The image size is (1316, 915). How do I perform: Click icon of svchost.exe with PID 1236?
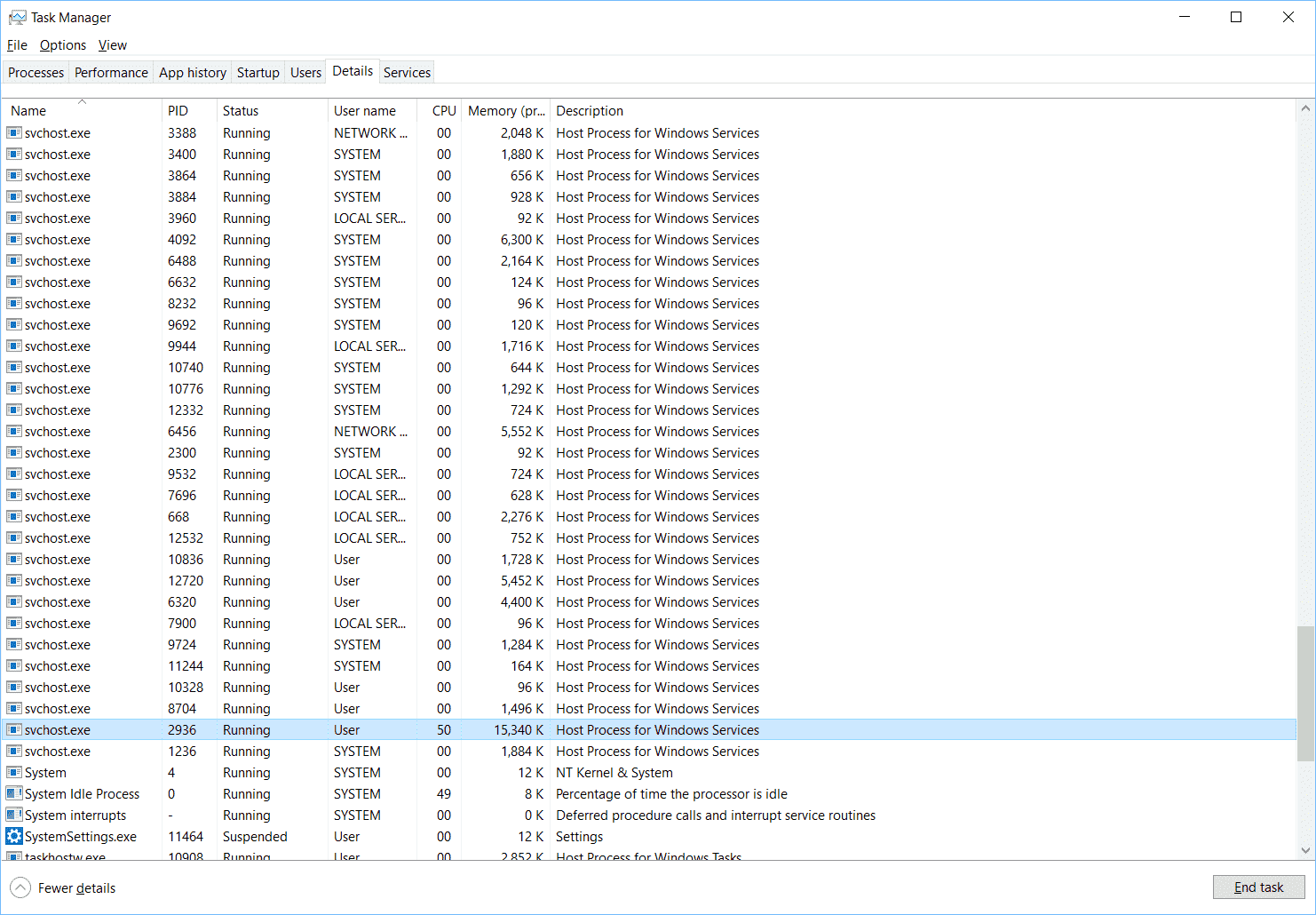coord(13,751)
